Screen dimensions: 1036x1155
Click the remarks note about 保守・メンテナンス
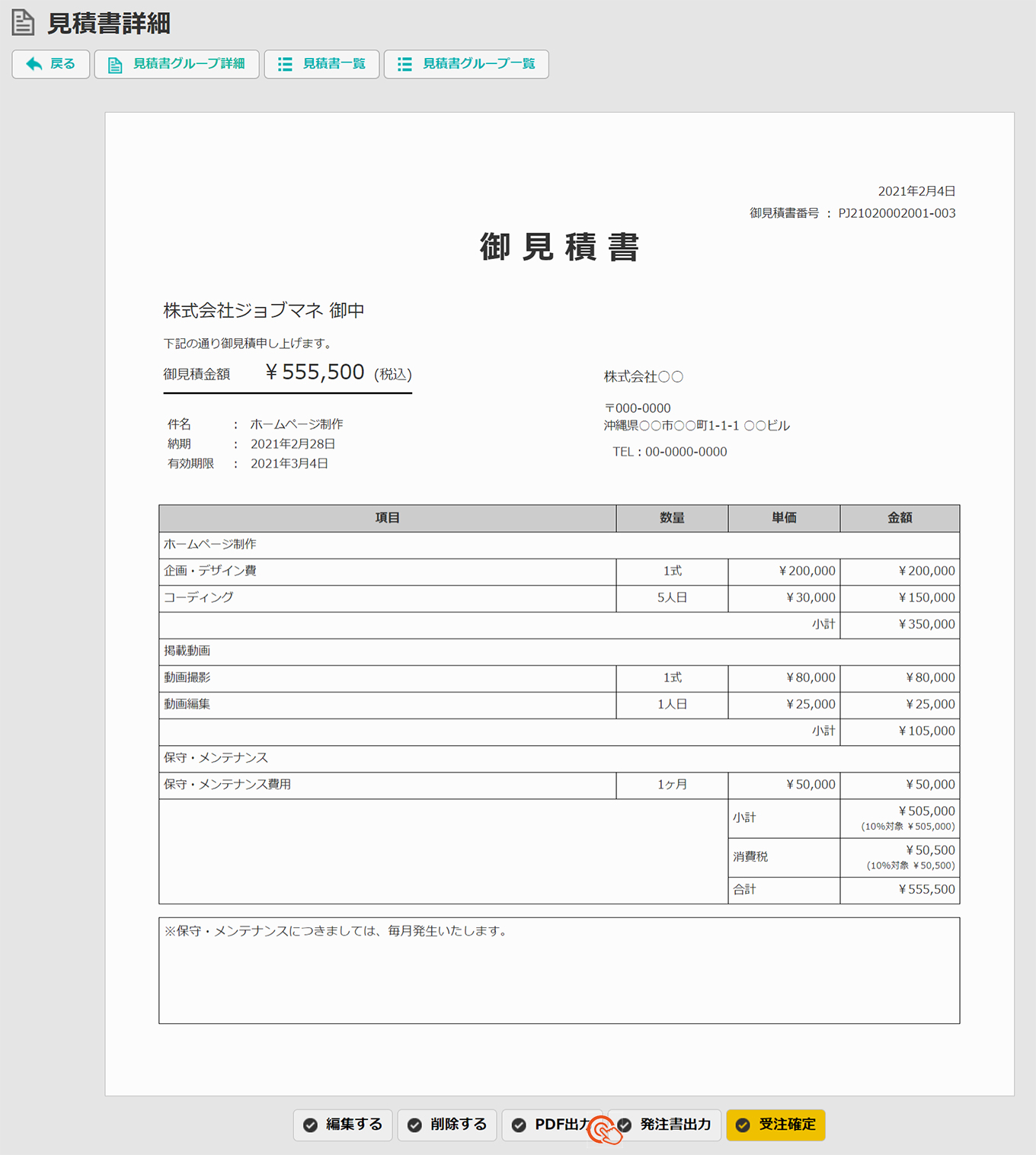pyautogui.click(x=337, y=931)
